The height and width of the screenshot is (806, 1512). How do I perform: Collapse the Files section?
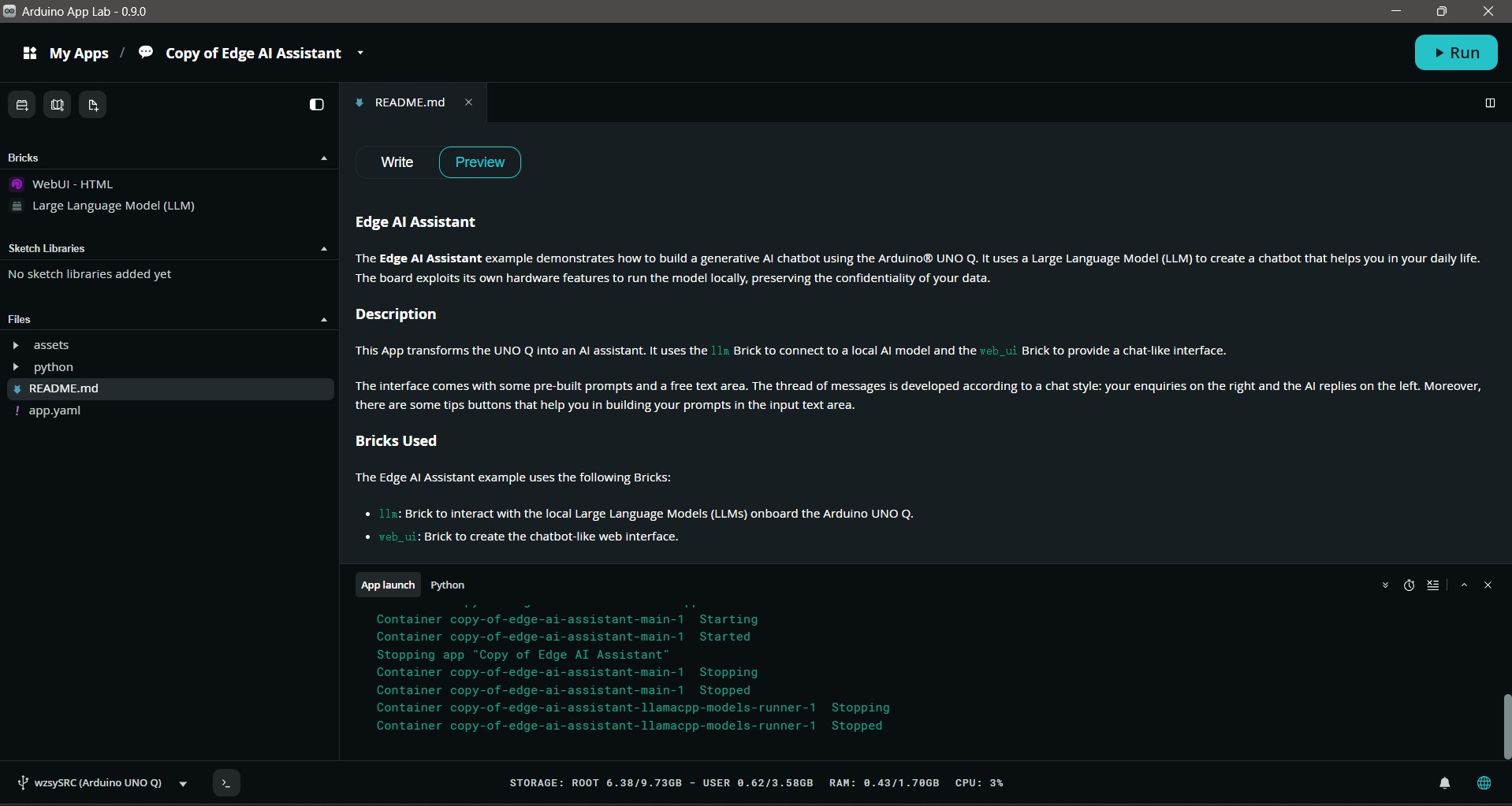tap(324, 320)
